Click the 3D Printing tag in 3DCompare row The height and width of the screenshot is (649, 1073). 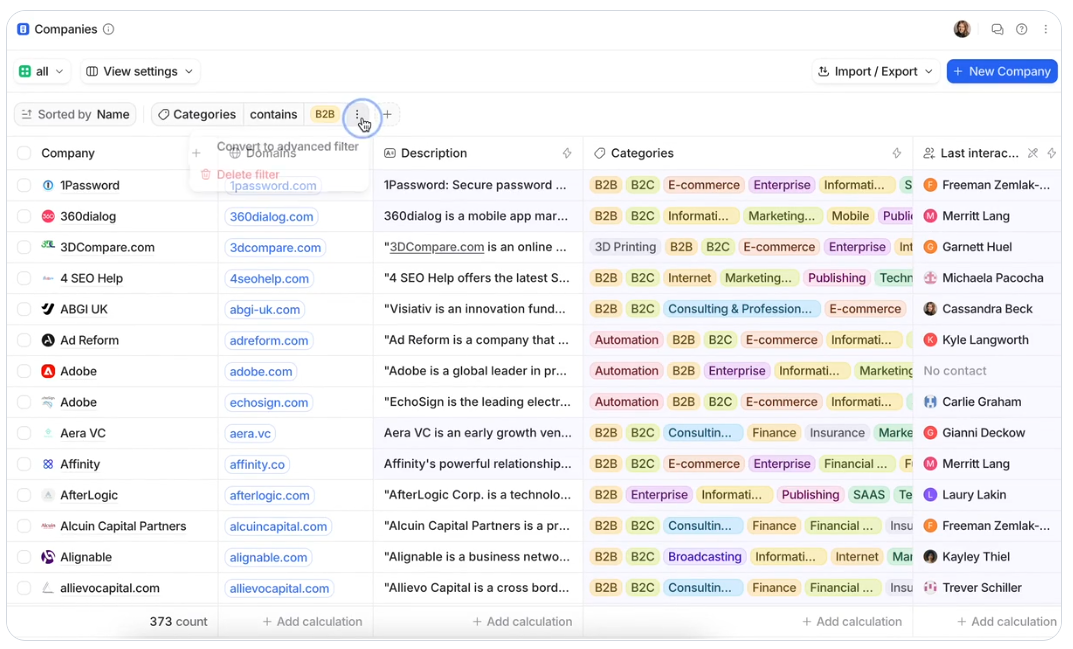pos(625,247)
